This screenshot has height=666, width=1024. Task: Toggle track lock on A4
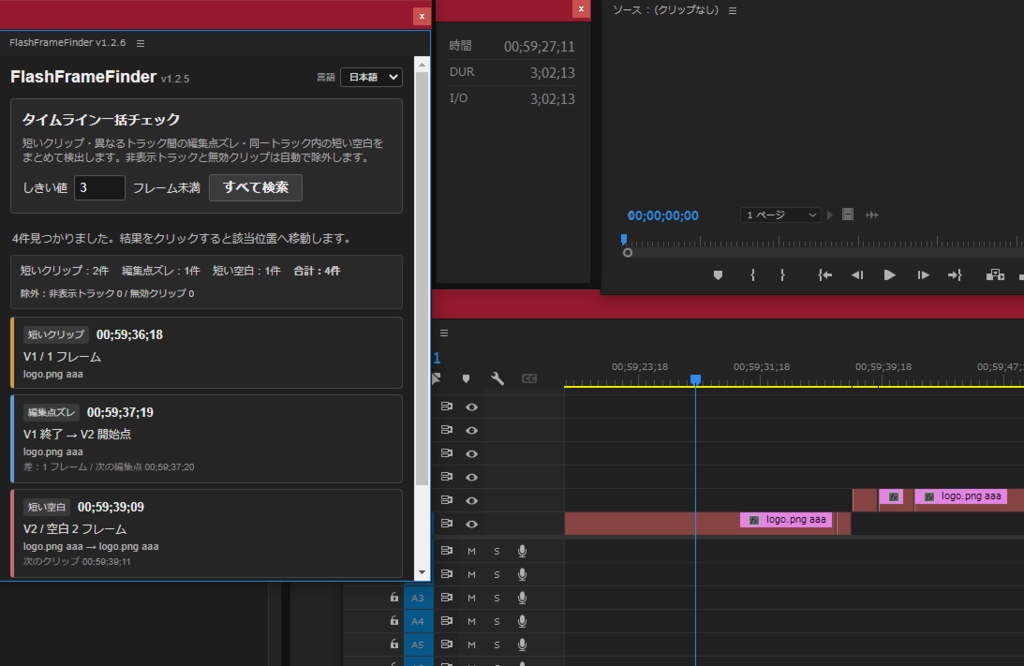(x=394, y=621)
